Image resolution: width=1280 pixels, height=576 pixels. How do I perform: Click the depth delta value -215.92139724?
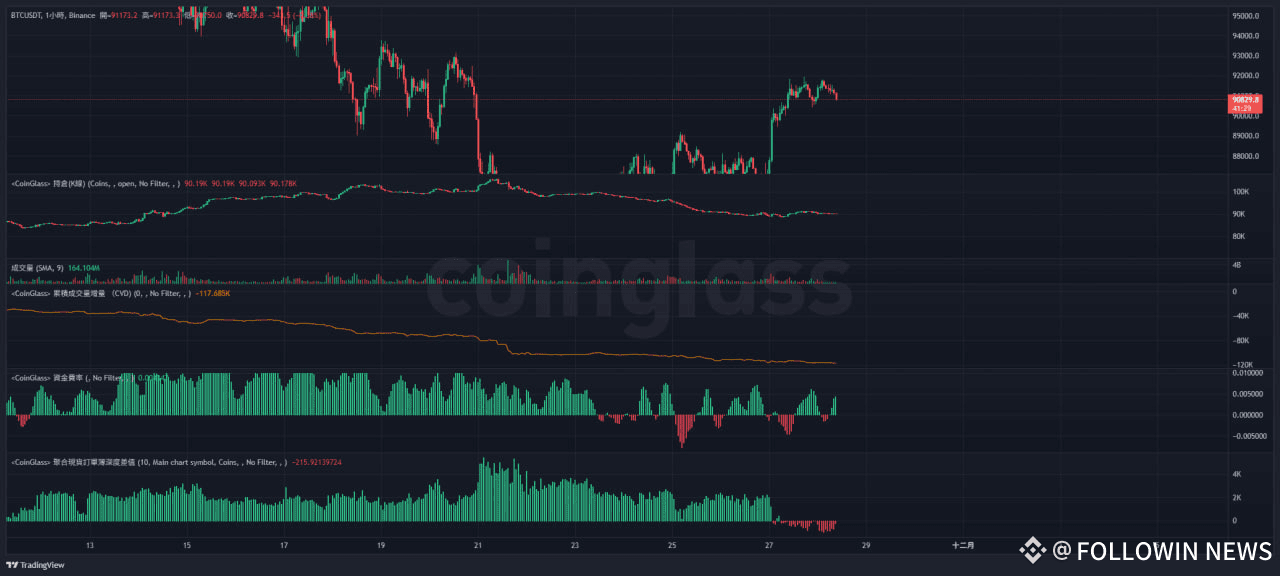(316, 462)
